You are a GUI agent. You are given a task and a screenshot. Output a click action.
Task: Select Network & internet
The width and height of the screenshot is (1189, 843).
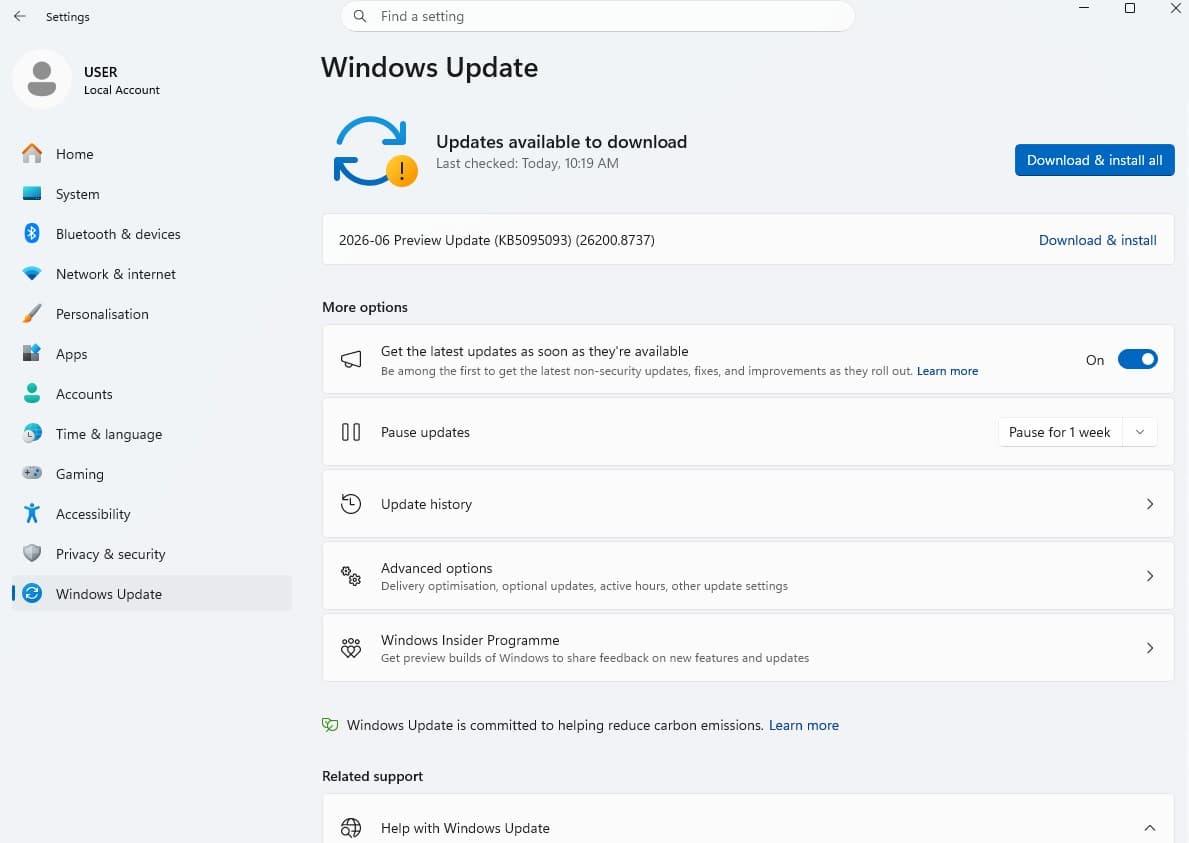(x=152, y=274)
